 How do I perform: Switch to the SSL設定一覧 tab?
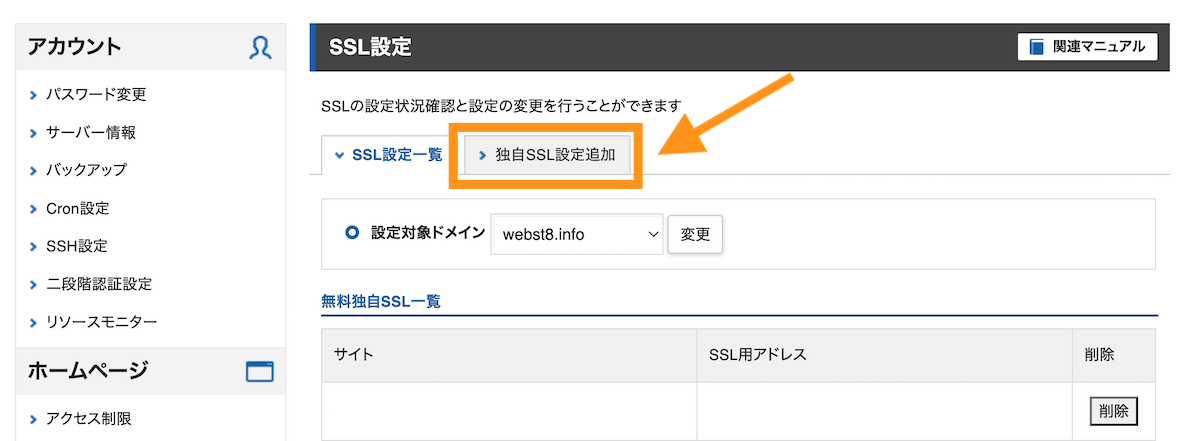[x=388, y=156]
